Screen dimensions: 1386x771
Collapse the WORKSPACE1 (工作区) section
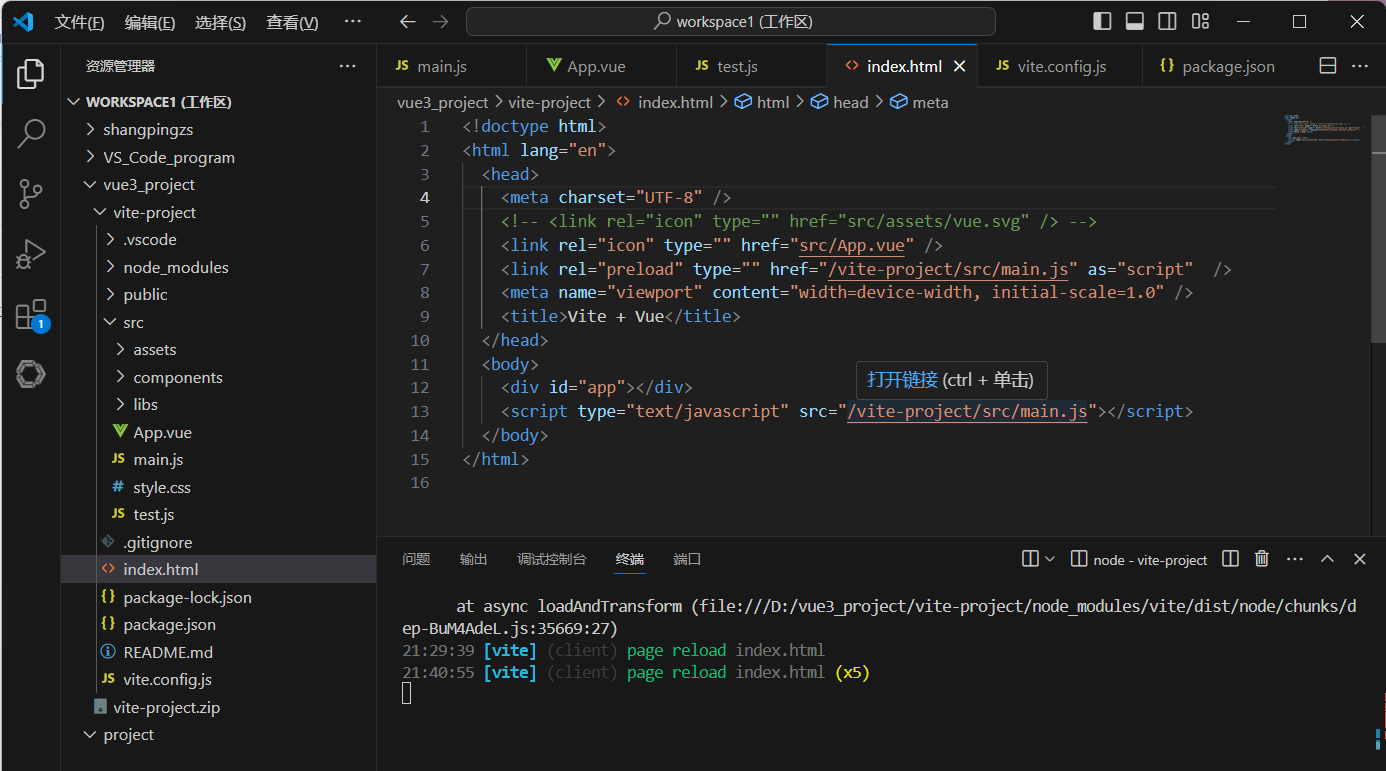[218, 102]
